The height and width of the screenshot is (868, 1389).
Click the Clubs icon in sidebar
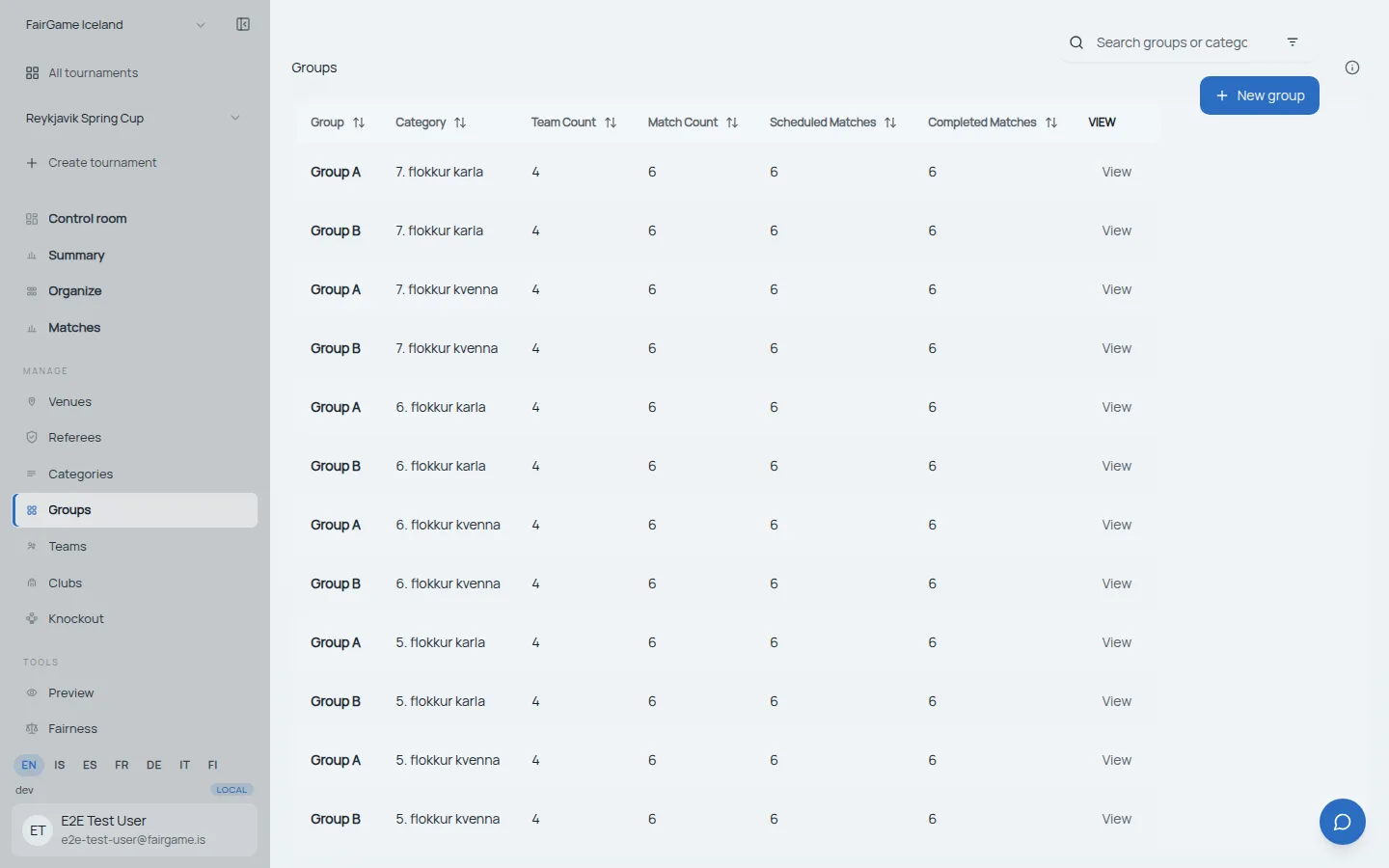click(32, 583)
